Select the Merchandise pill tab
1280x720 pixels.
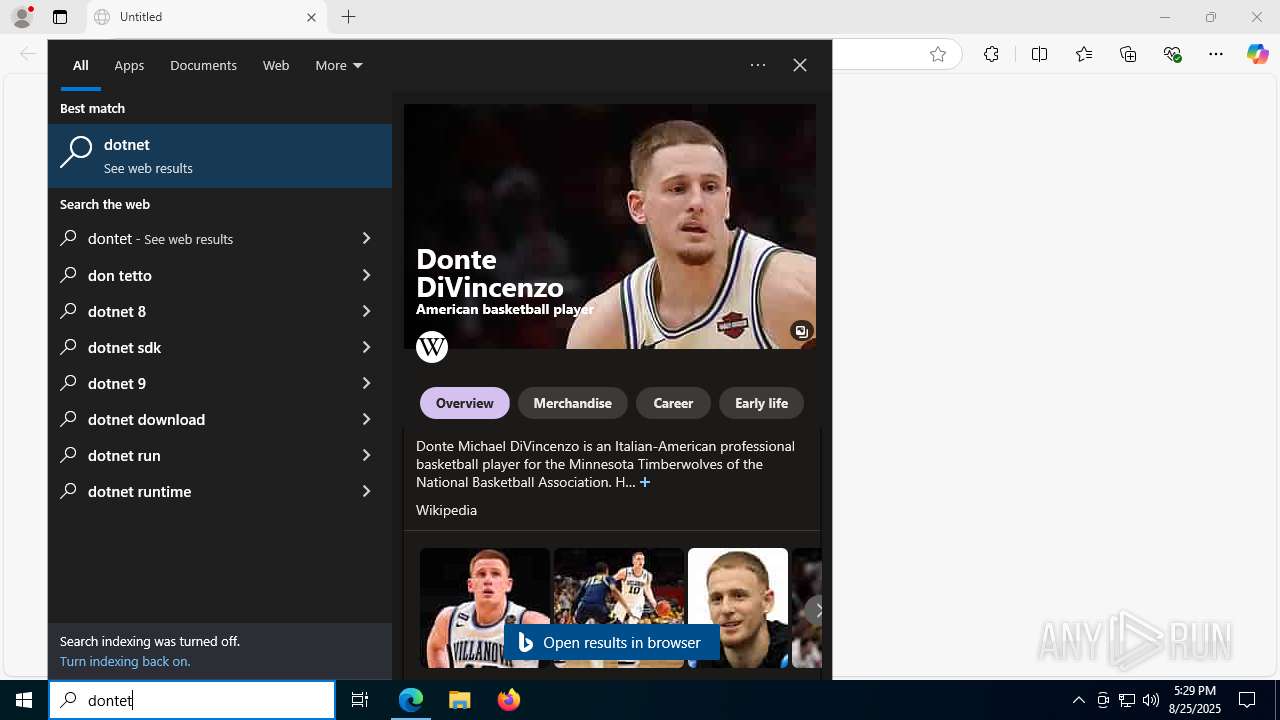(572, 403)
